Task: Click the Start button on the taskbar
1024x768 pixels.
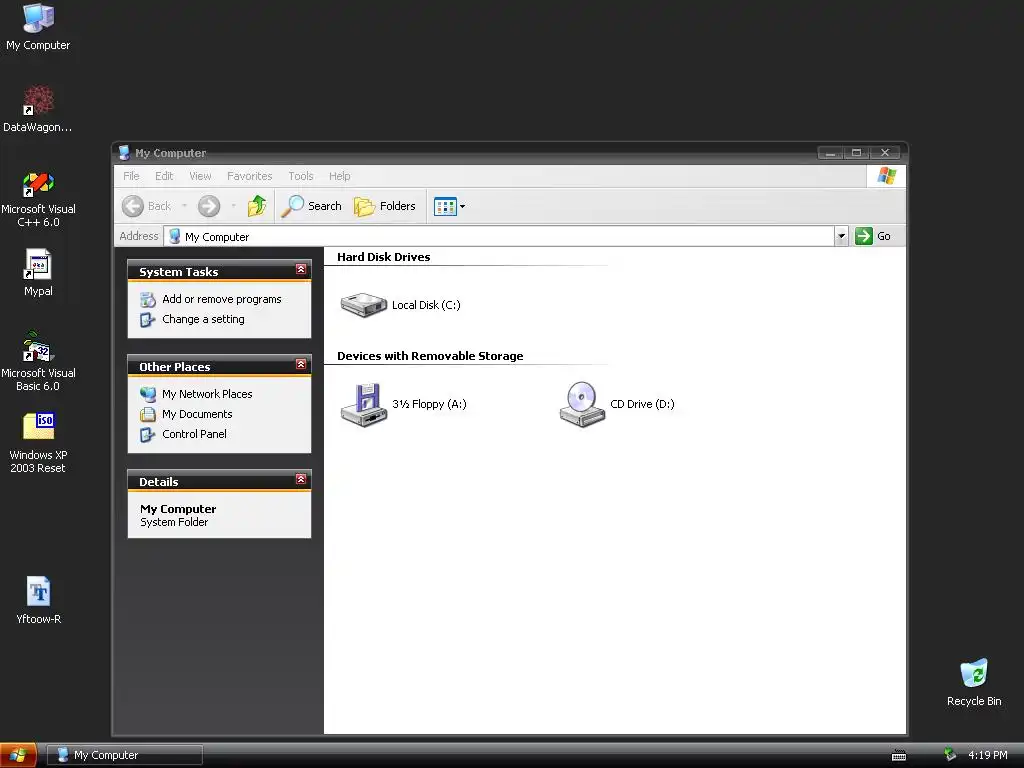Action: (18, 756)
